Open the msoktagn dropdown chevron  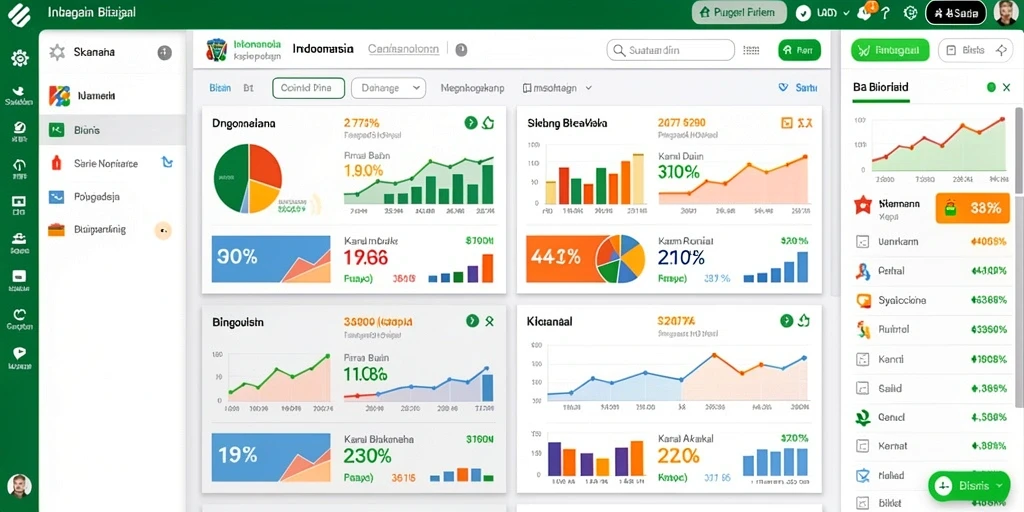588,88
